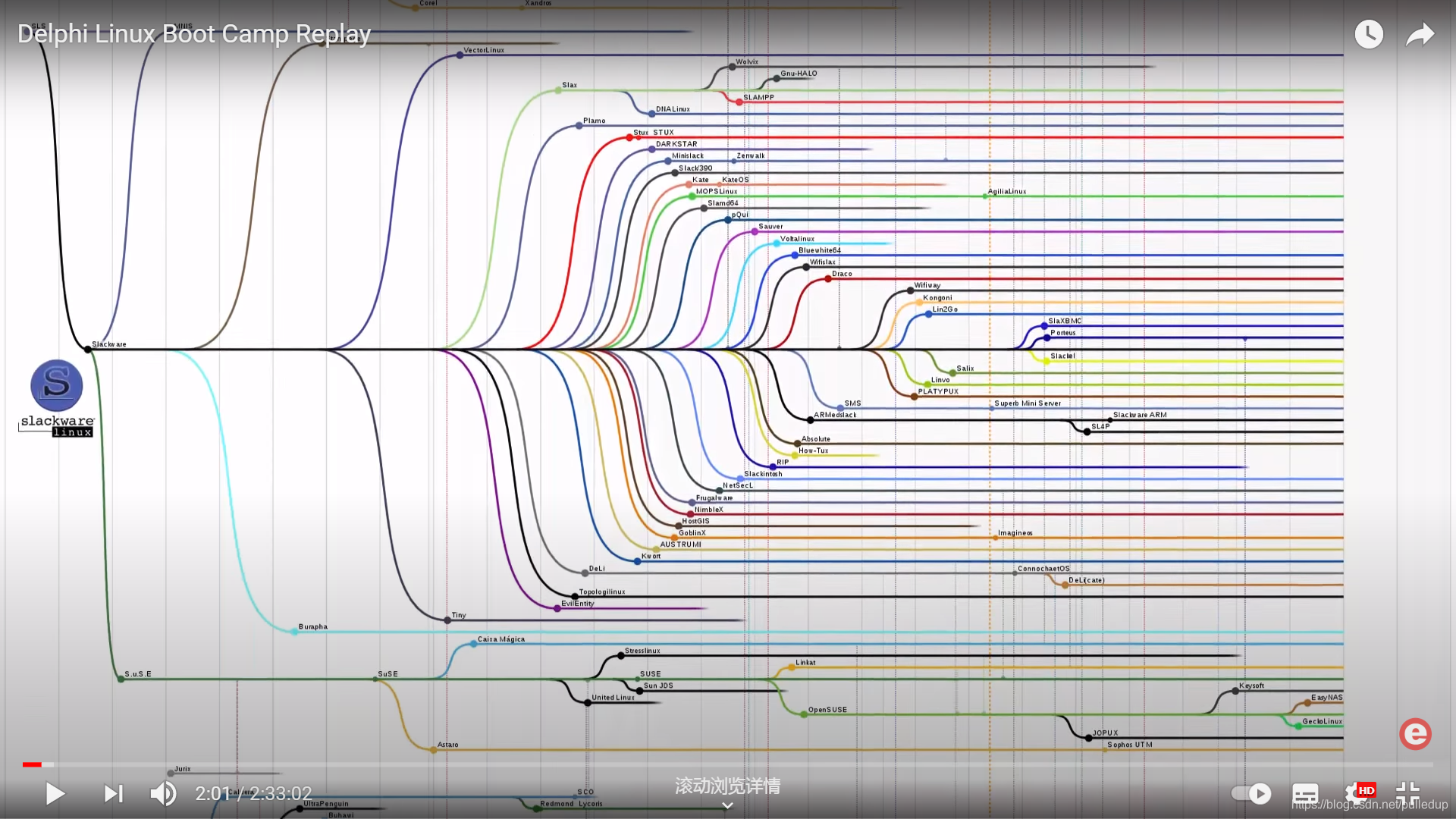Click the 'Stresslinux' label
This screenshot has height=819, width=1456.
[x=642, y=651]
